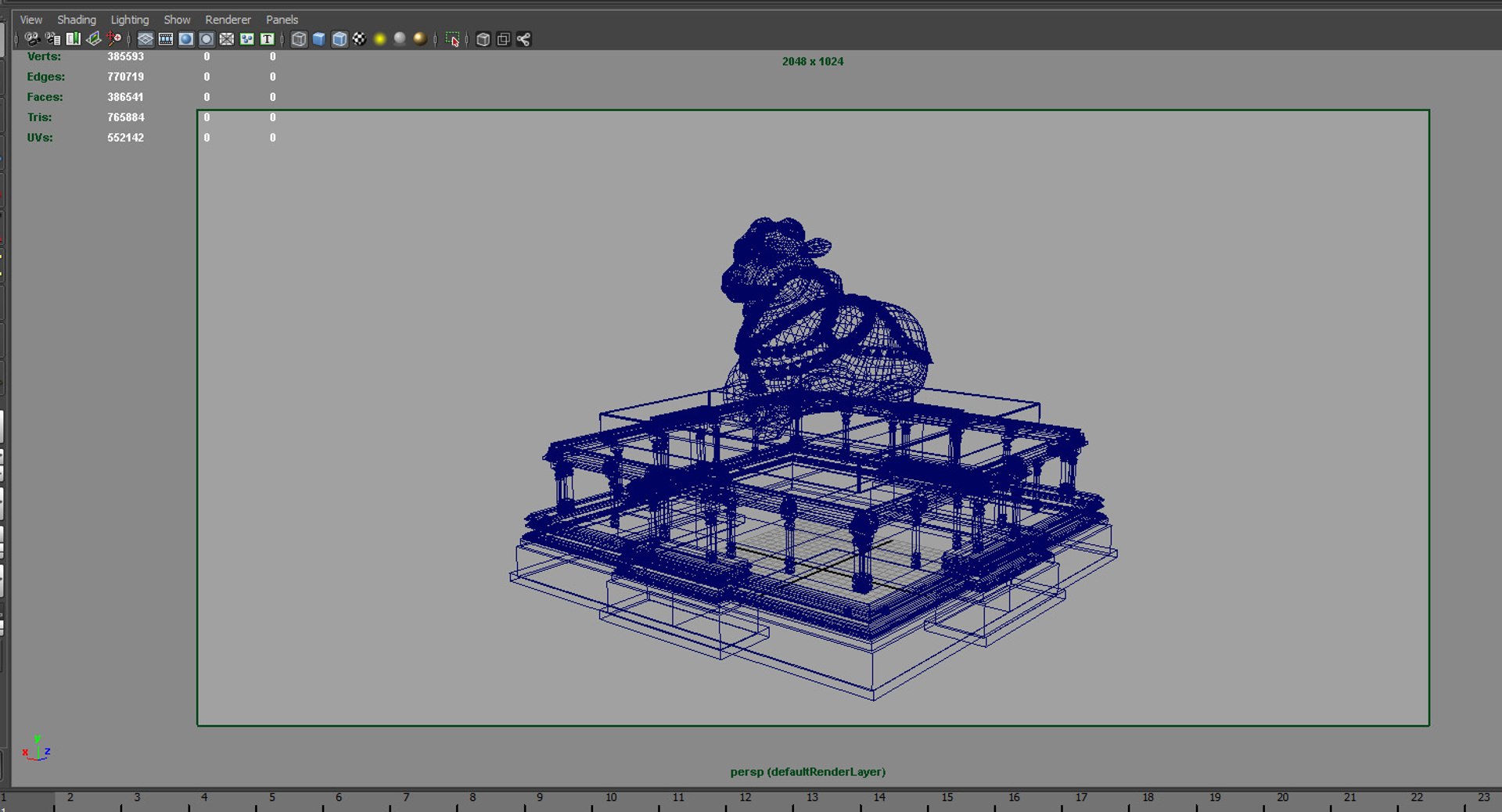Open the View menu
1502x812 pixels.
[31, 20]
